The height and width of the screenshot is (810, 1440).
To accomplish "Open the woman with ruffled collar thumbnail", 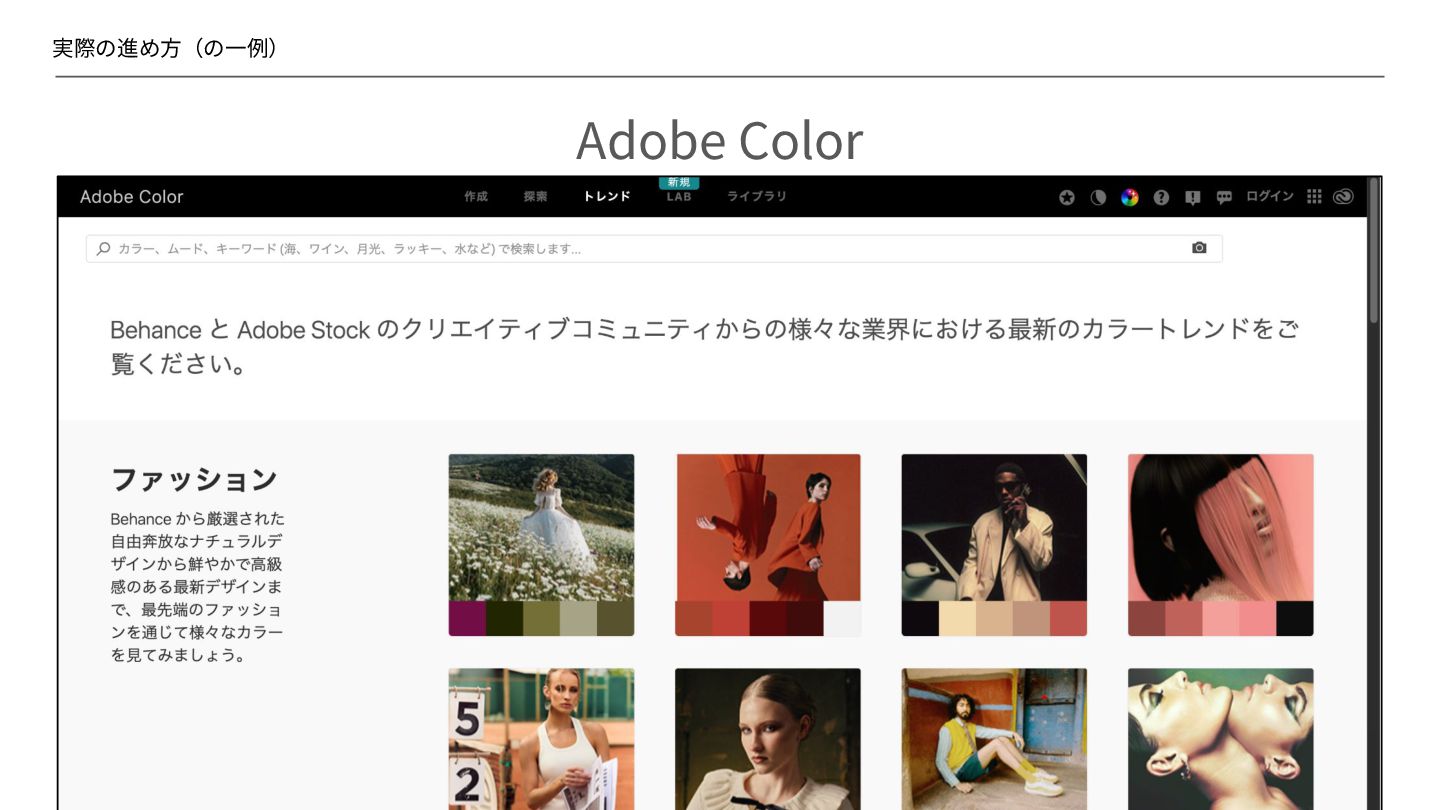I will click(x=768, y=739).
